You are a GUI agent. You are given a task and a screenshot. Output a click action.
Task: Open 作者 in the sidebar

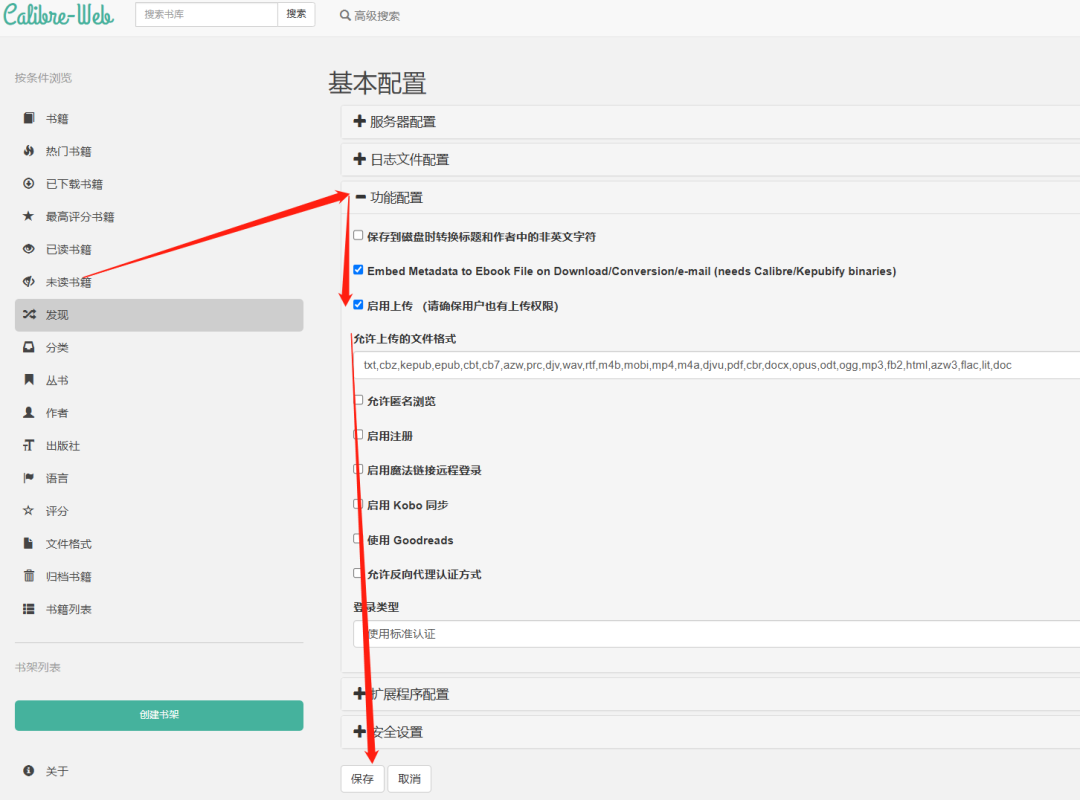pos(57,413)
